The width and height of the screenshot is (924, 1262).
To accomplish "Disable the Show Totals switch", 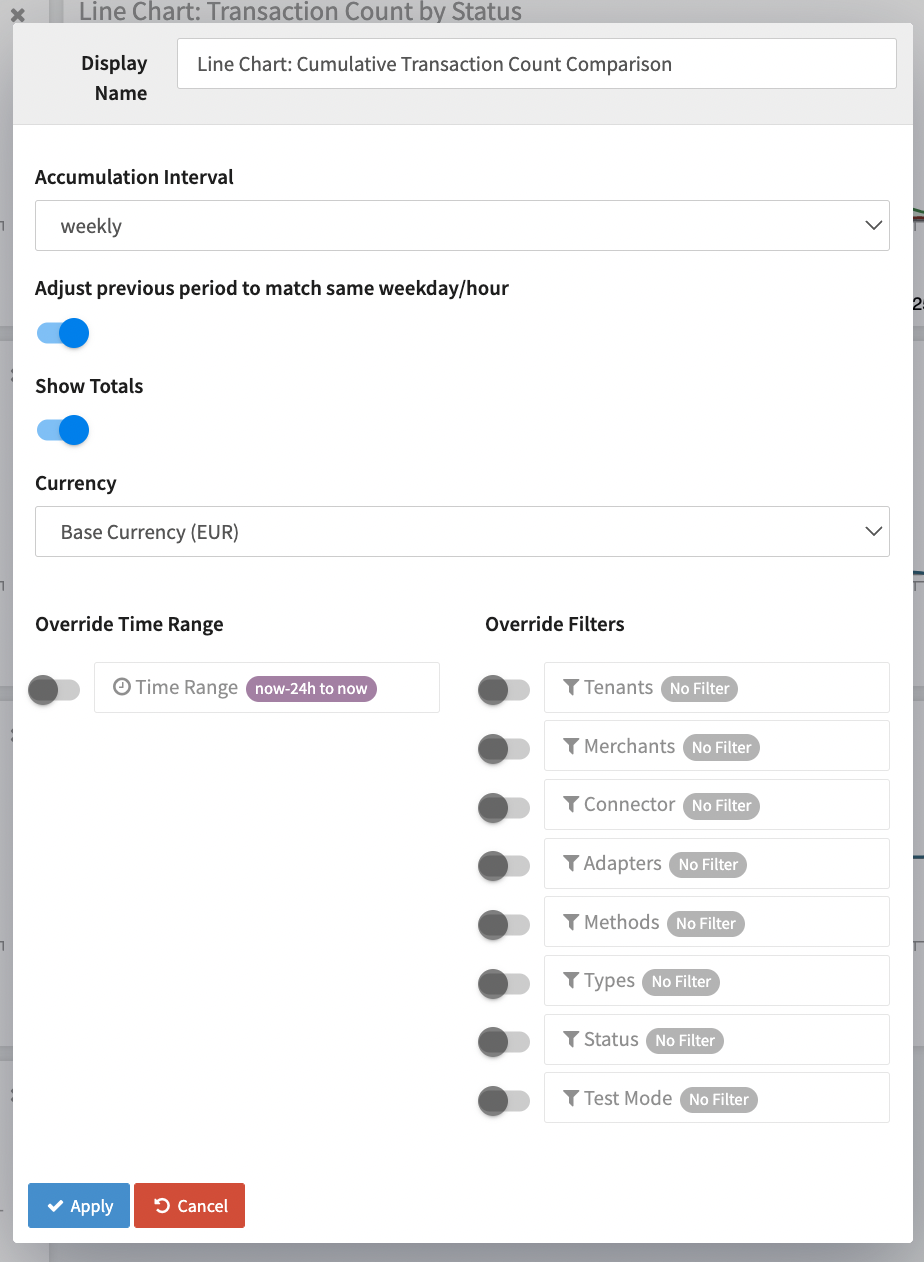I will (62, 430).
